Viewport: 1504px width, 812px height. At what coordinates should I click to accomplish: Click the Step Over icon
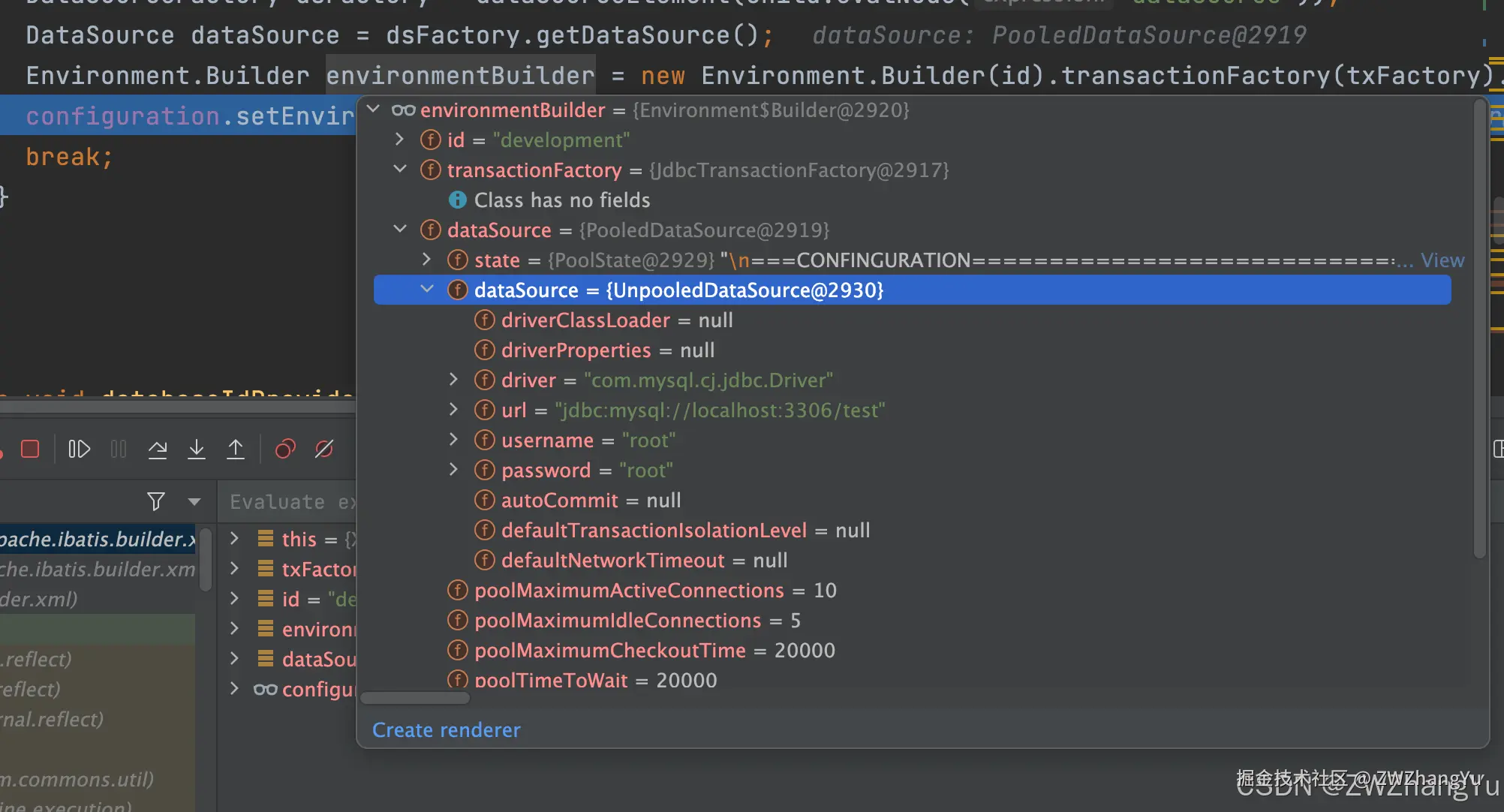pyautogui.click(x=158, y=449)
